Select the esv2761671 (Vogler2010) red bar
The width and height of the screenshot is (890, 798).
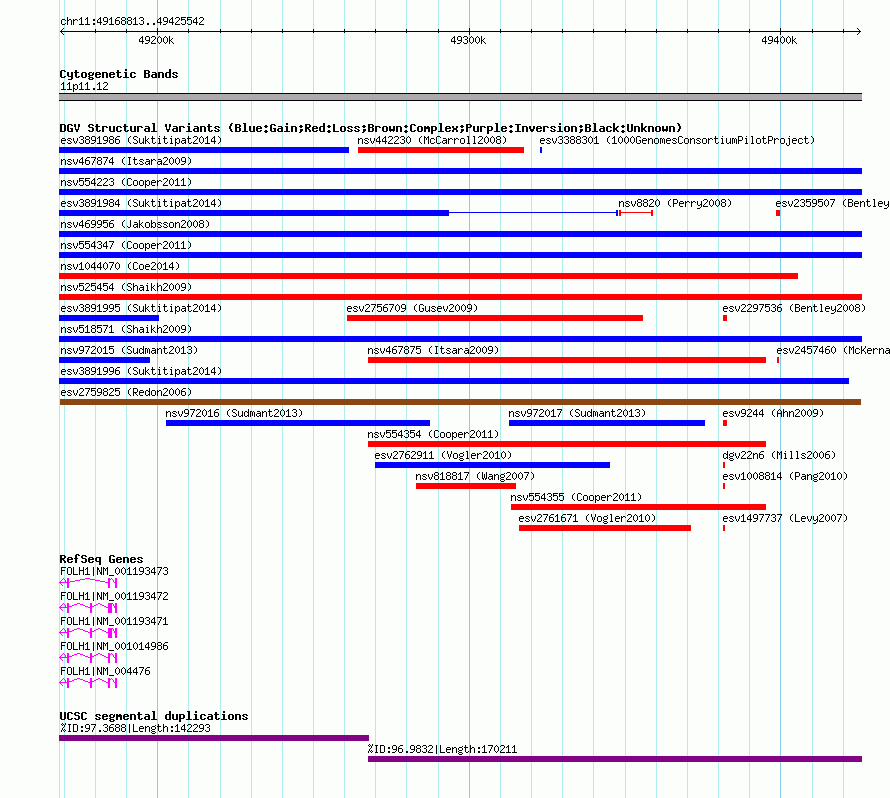coord(605,528)
